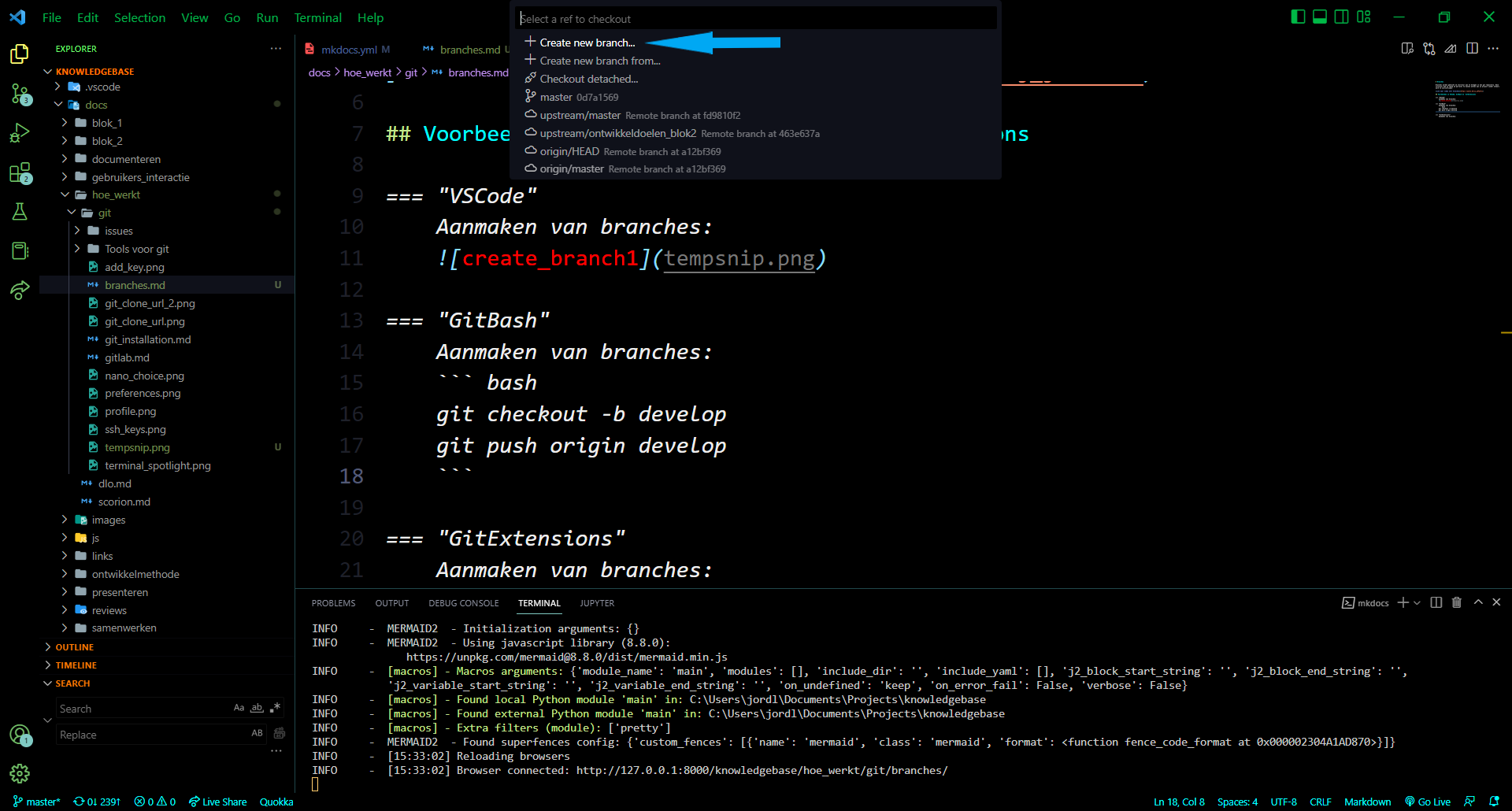This screenshot has height=811, width=1512.
Task: Open the Selection menu
Action: (139, 17)
